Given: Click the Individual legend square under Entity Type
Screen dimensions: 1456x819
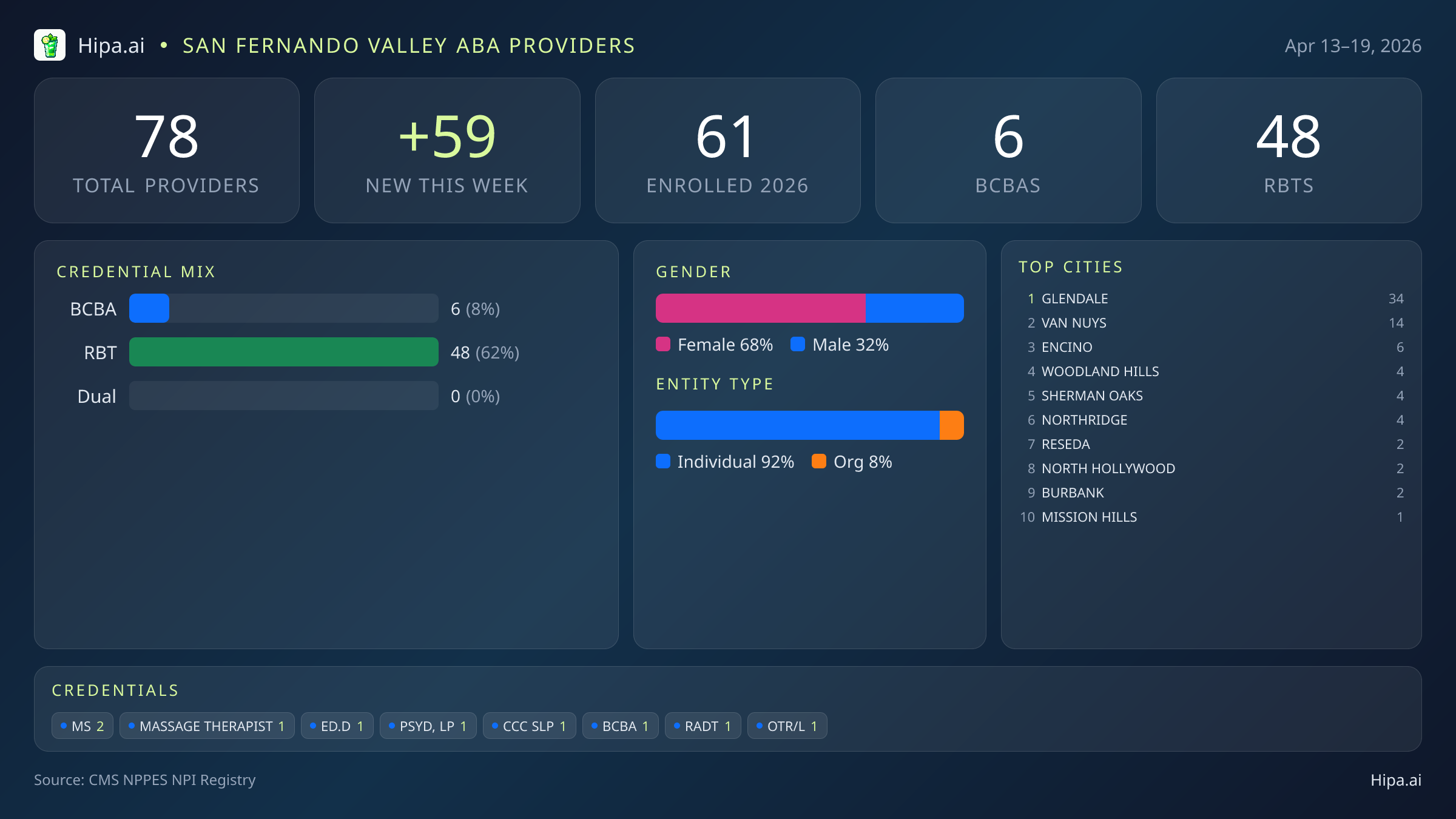Looking at the screenshot, I should click(x=663, y=461).
